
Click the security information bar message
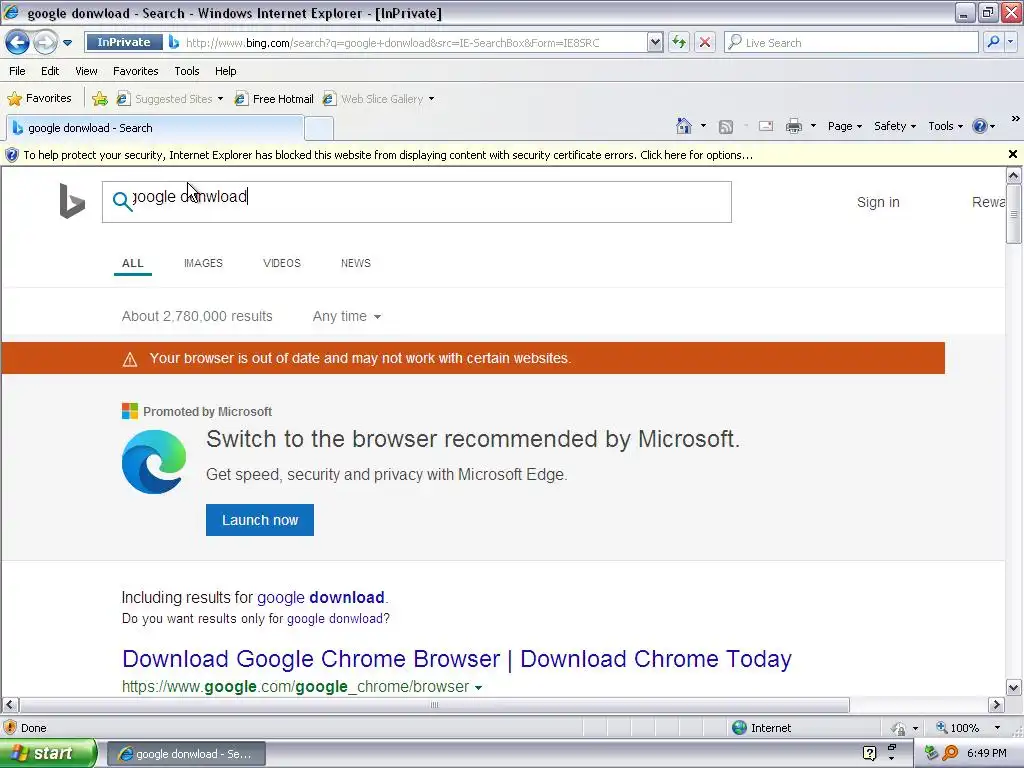click(388, 155)
